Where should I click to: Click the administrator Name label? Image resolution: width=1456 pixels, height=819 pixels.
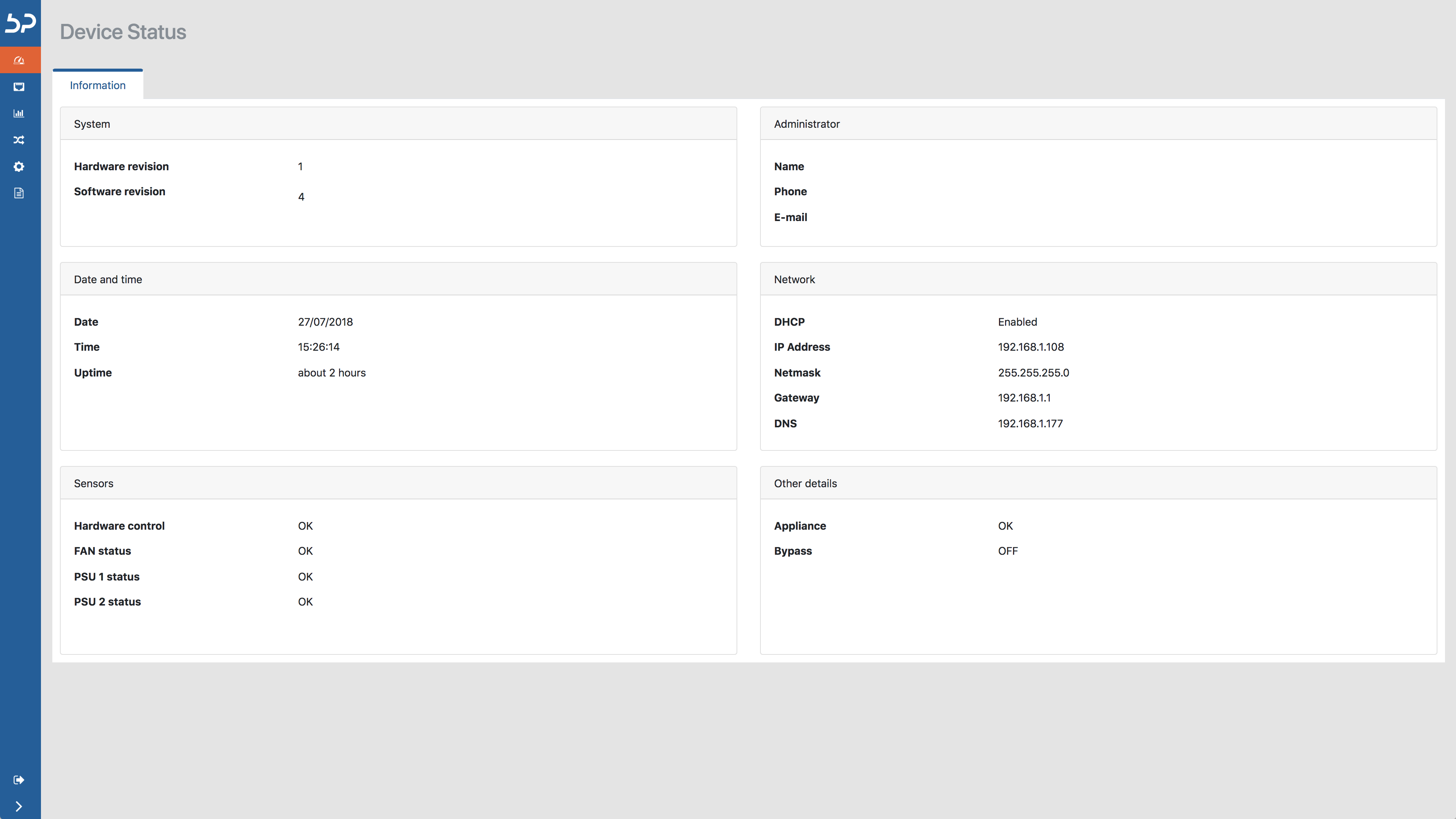tap(788, 166)
